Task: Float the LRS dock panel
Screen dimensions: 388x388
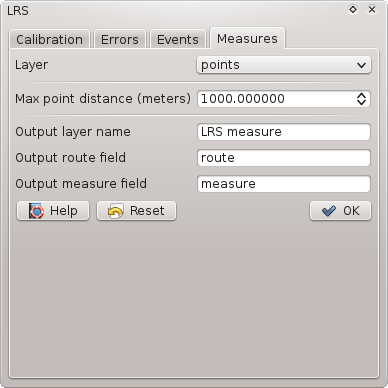Action: 353,10
